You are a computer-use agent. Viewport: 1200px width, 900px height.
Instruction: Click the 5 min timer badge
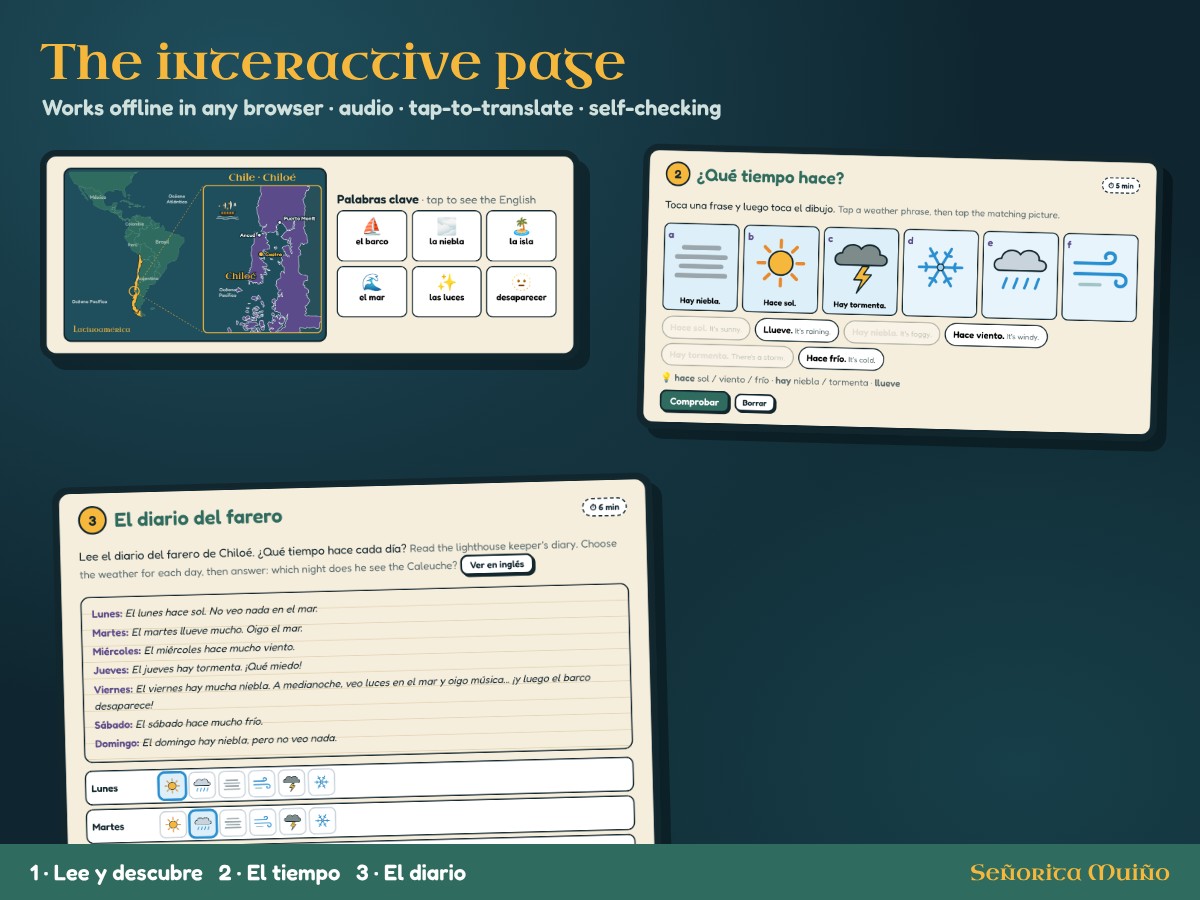pos(1121,186)
